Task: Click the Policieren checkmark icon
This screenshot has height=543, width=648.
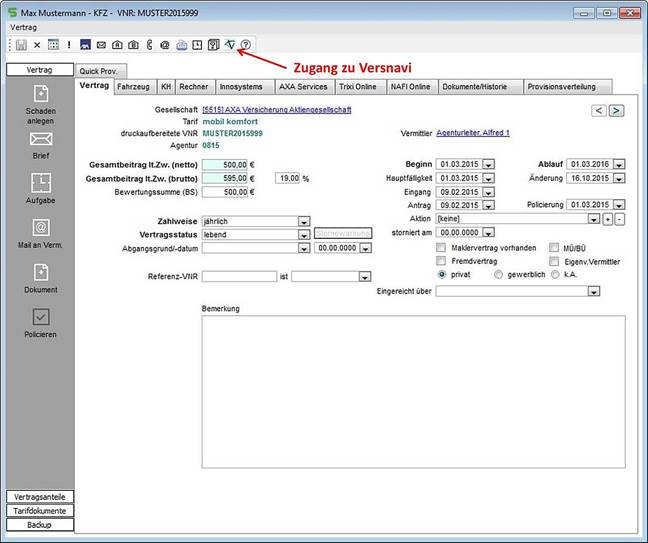Action: 41,316
